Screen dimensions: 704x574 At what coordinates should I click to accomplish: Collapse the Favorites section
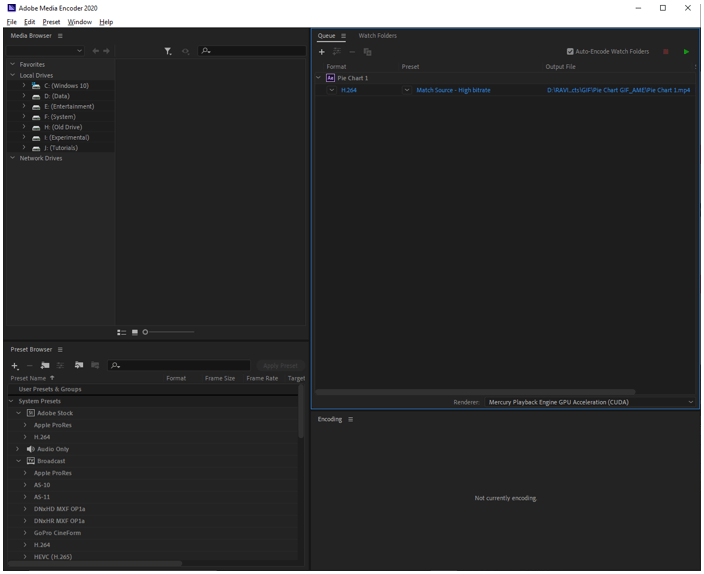point(13,64)
